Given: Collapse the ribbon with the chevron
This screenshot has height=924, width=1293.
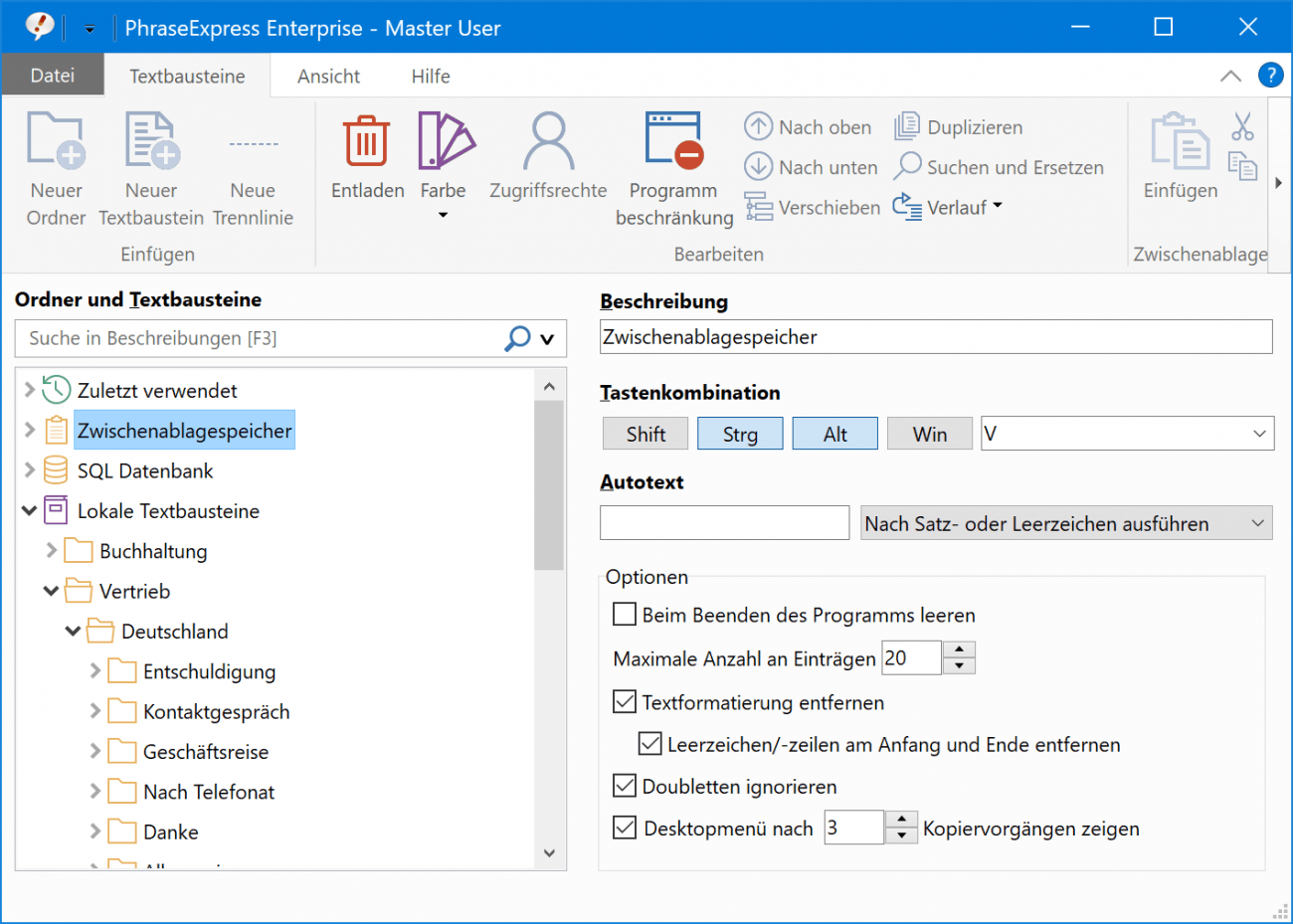Looking at the screenshot, I should 1230,76.
